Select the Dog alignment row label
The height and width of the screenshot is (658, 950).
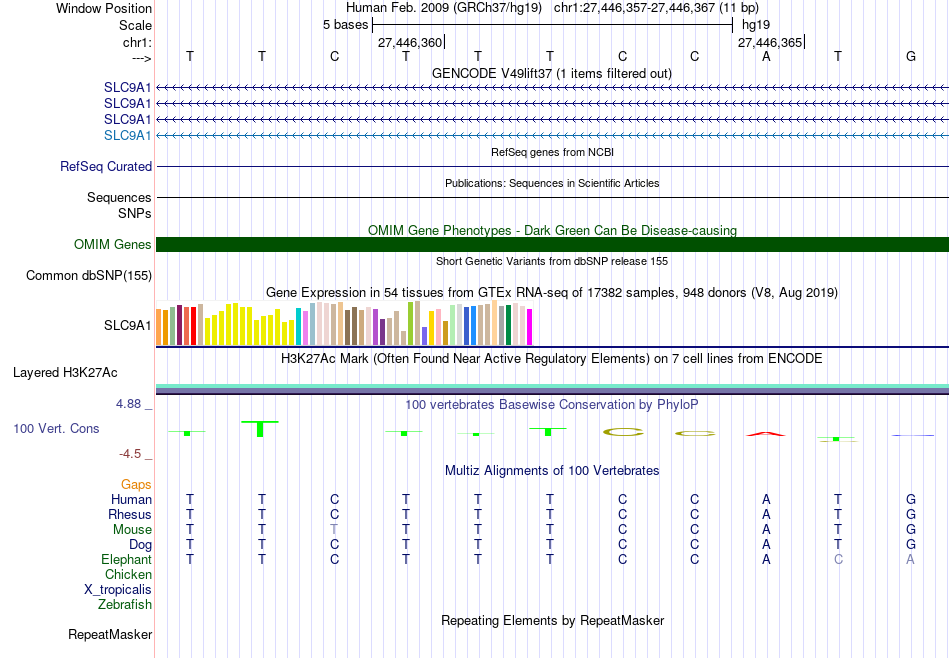(140, 545)
